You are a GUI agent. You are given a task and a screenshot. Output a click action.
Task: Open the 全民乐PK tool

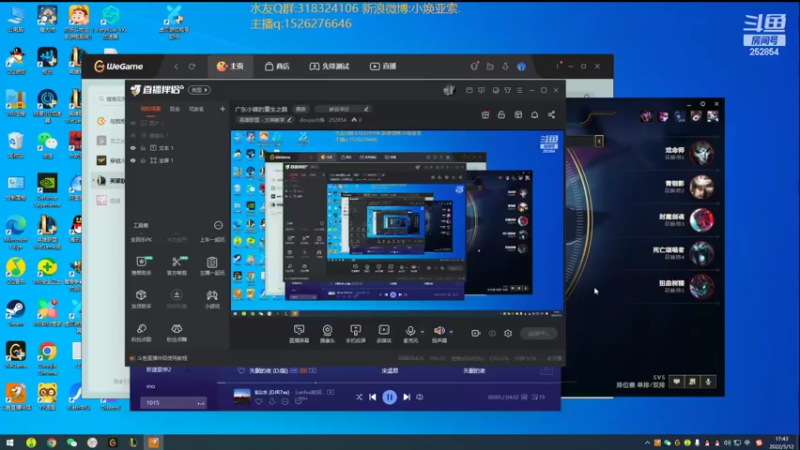coord(141,240)
